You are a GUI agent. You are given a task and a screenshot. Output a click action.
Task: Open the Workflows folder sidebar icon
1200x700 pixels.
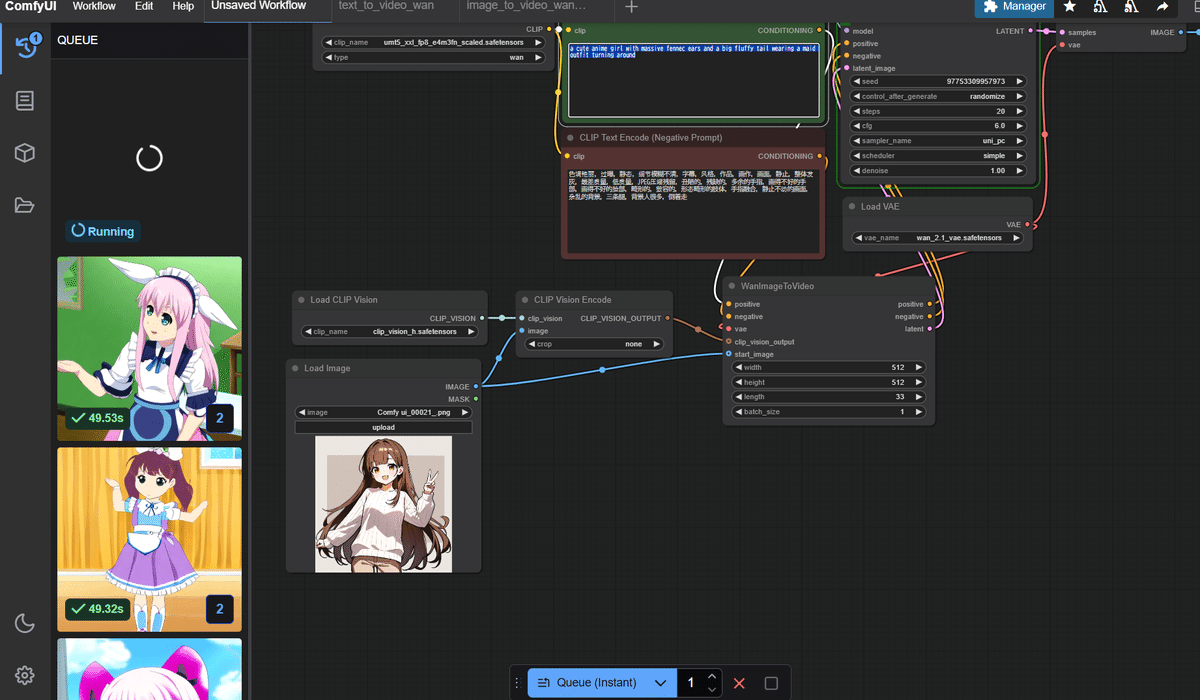25,205
